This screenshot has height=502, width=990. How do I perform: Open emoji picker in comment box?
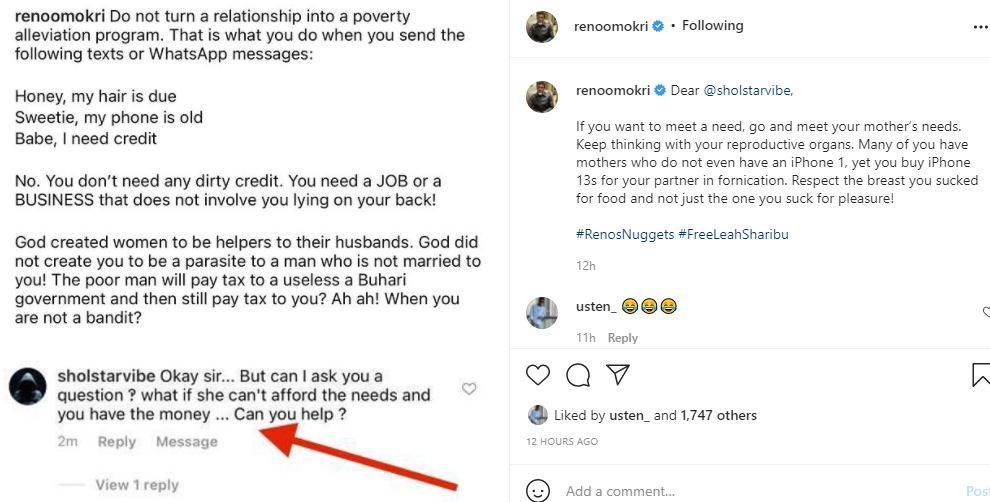tap(538, 491)
